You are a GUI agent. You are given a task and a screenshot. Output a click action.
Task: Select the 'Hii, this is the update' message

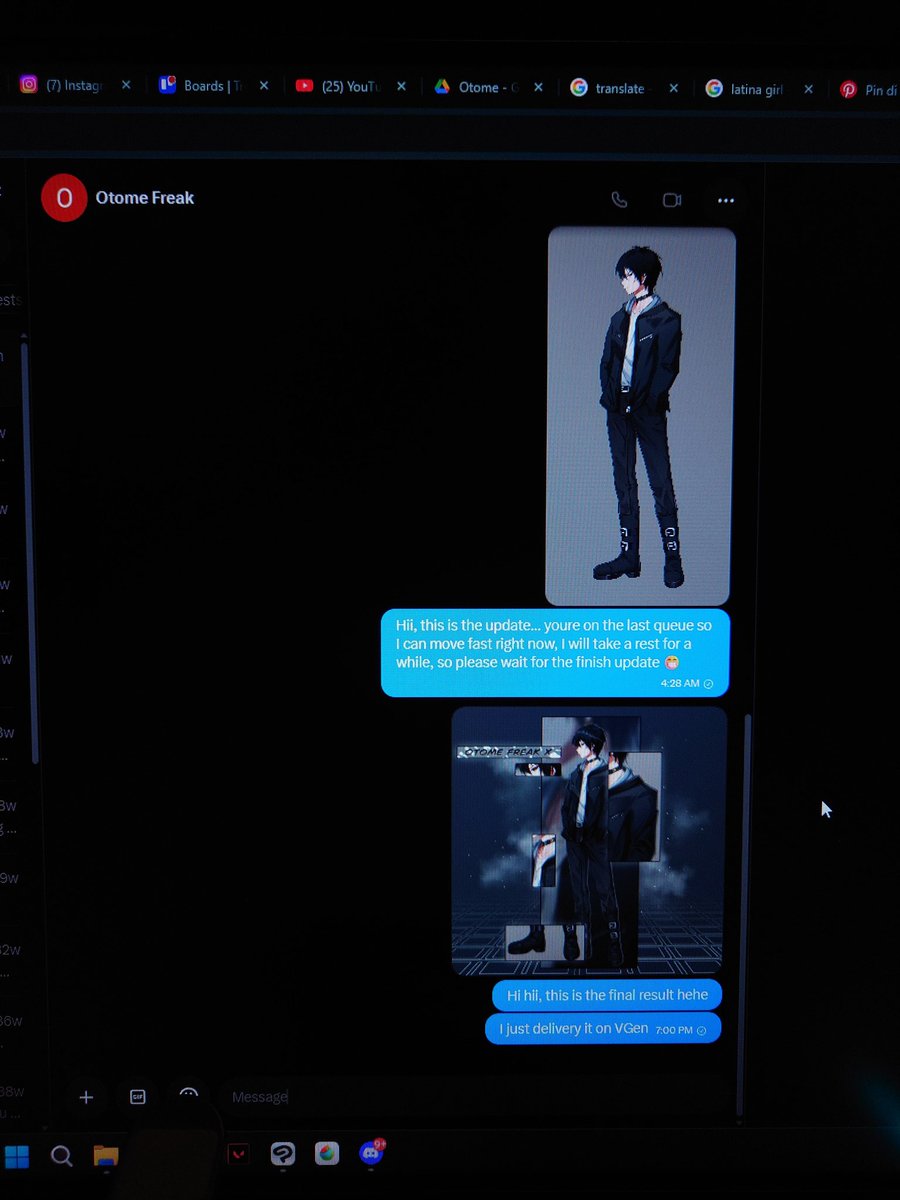(x=555, y=652)
